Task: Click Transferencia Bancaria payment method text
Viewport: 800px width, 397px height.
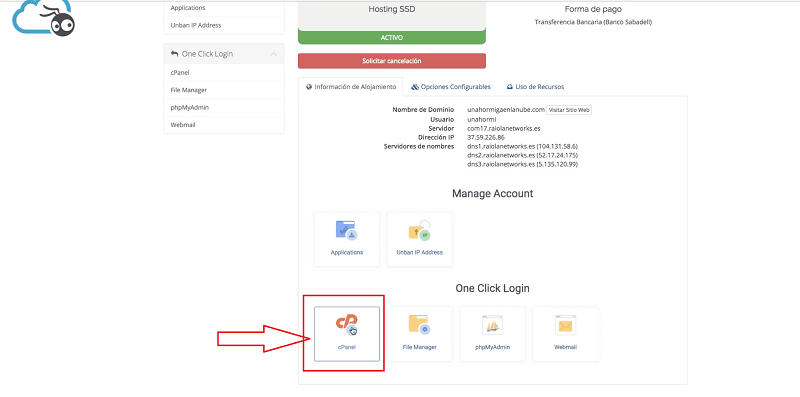Action: (x=593, y=22)
